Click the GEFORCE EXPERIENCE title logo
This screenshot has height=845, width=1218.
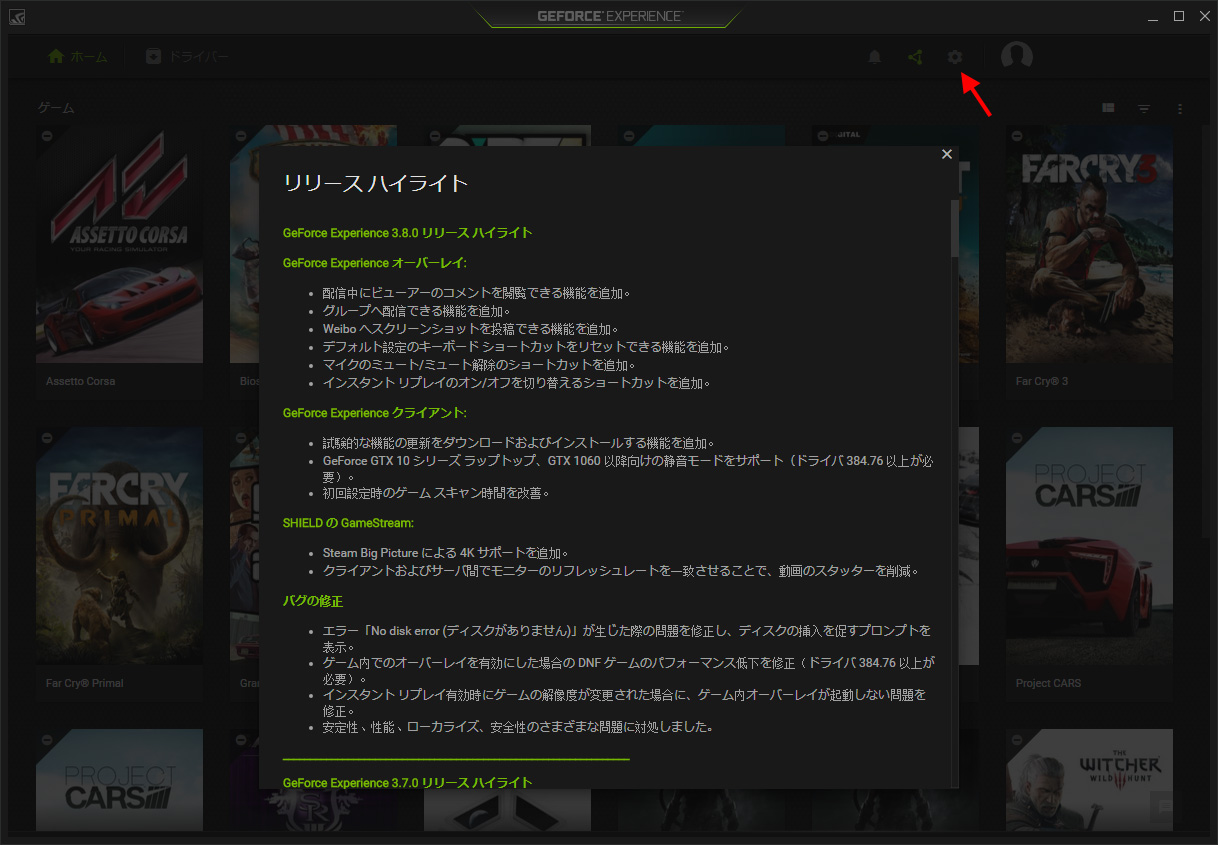609,16
